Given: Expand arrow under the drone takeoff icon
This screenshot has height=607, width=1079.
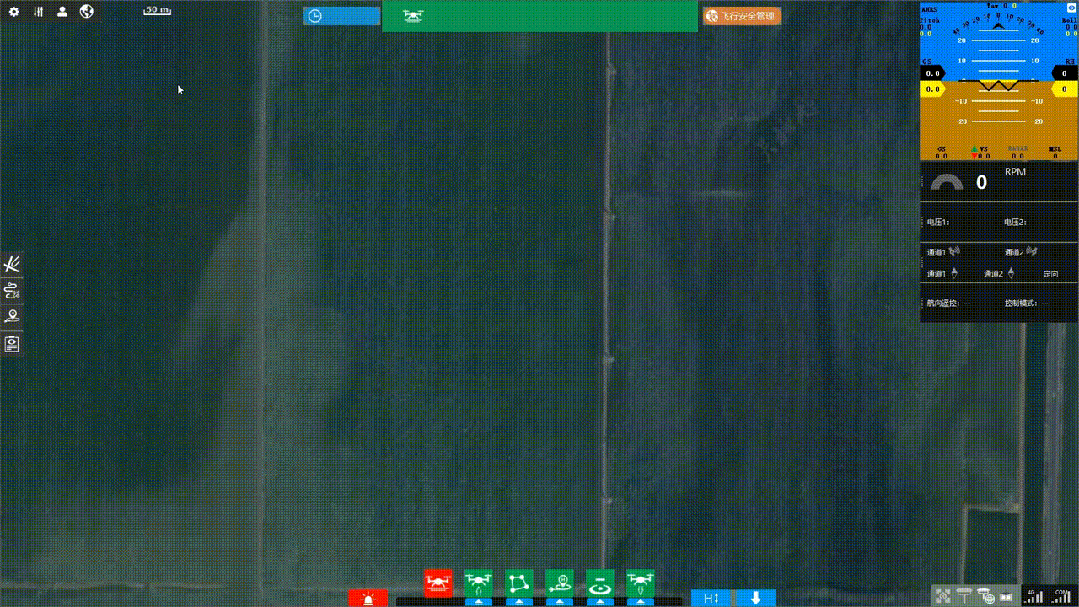Looking at the screenshot, I should click(x=478, y=602).
